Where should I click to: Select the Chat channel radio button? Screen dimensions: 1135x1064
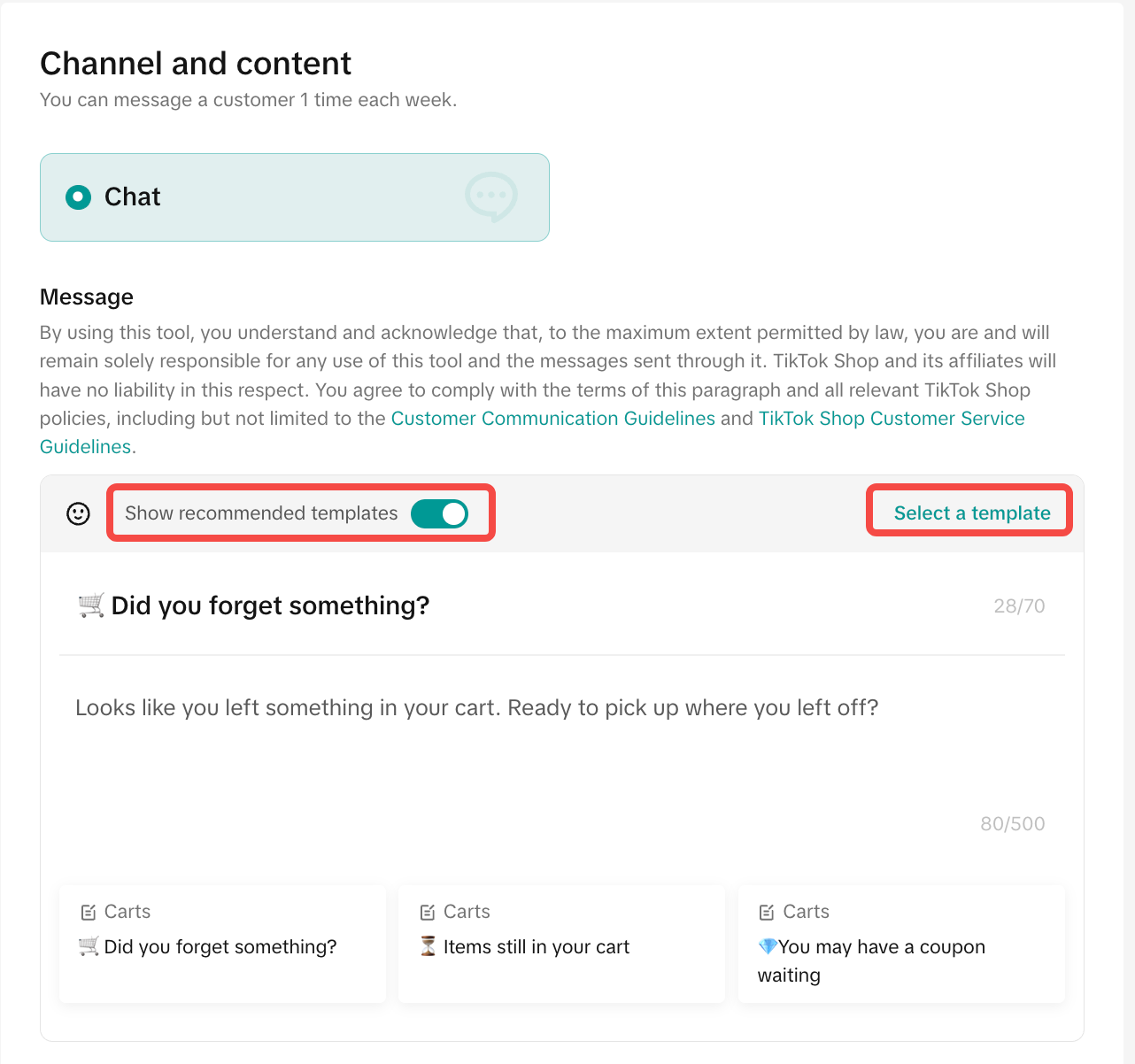[x=79, y=197]
